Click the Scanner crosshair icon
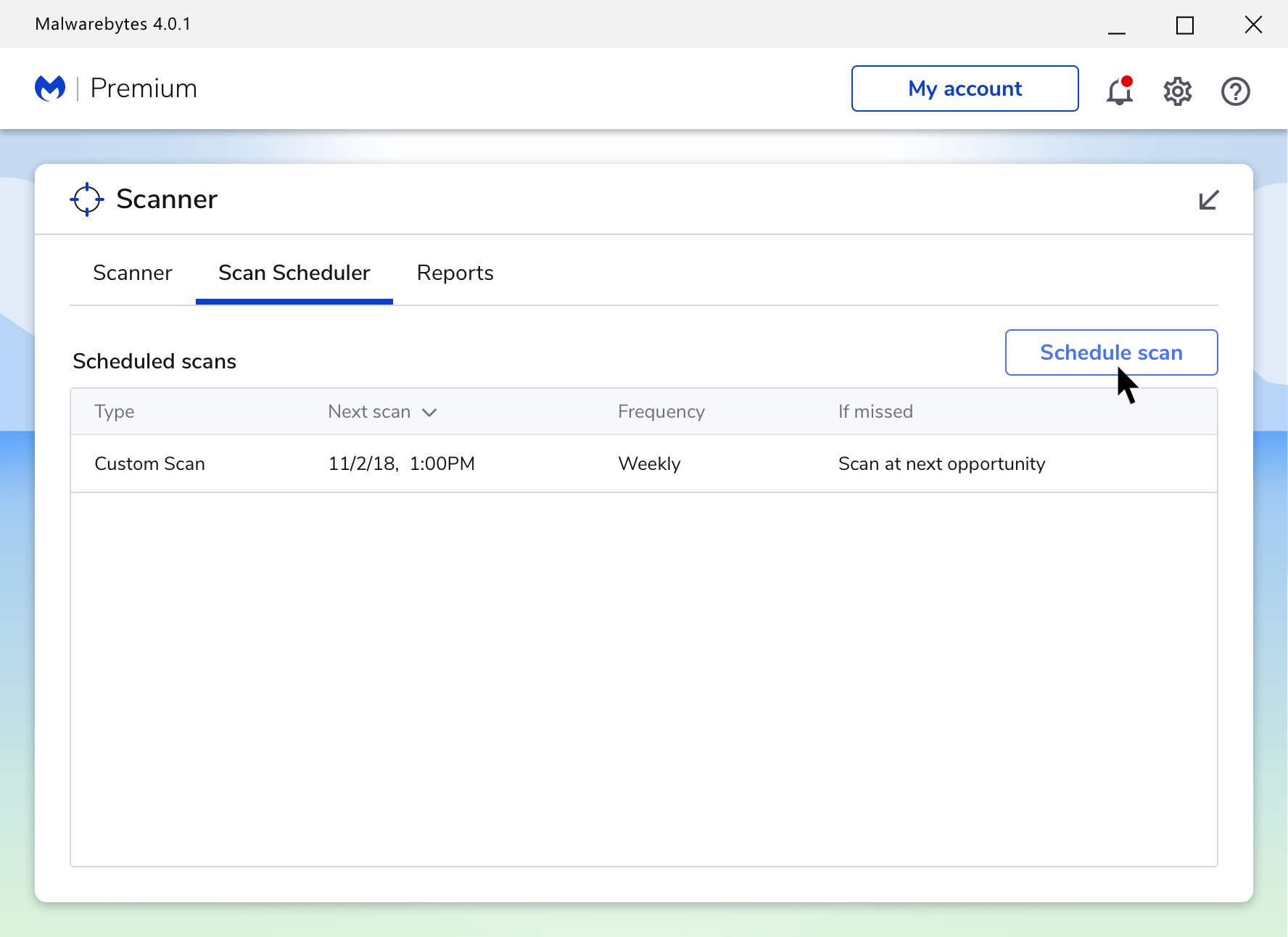 click(87, 199)
